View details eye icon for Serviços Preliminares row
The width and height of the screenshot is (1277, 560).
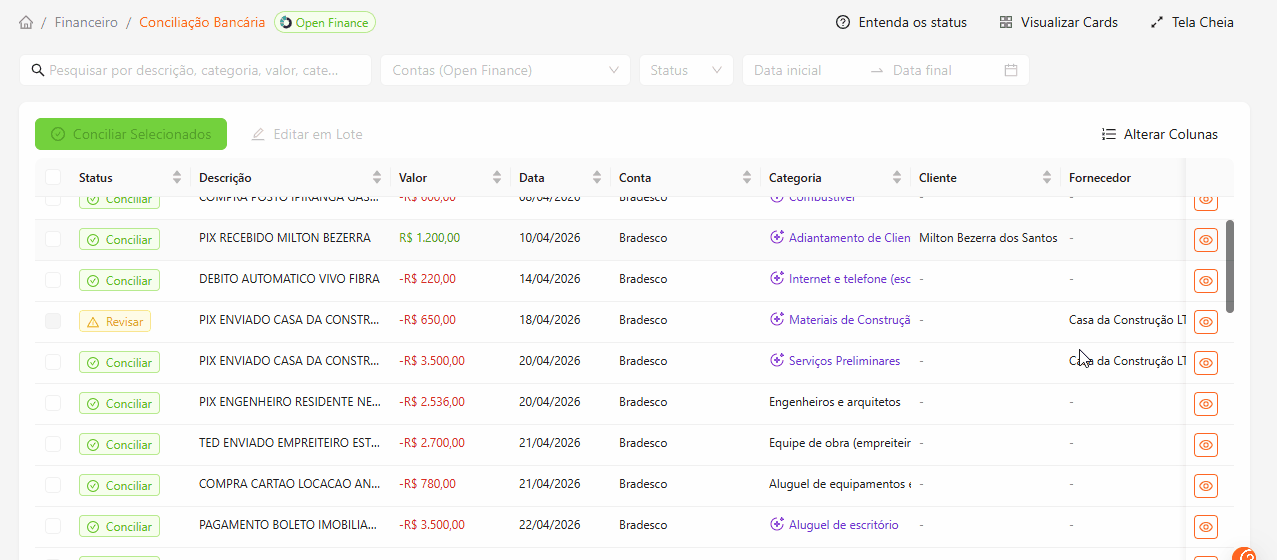(1206, 363)
